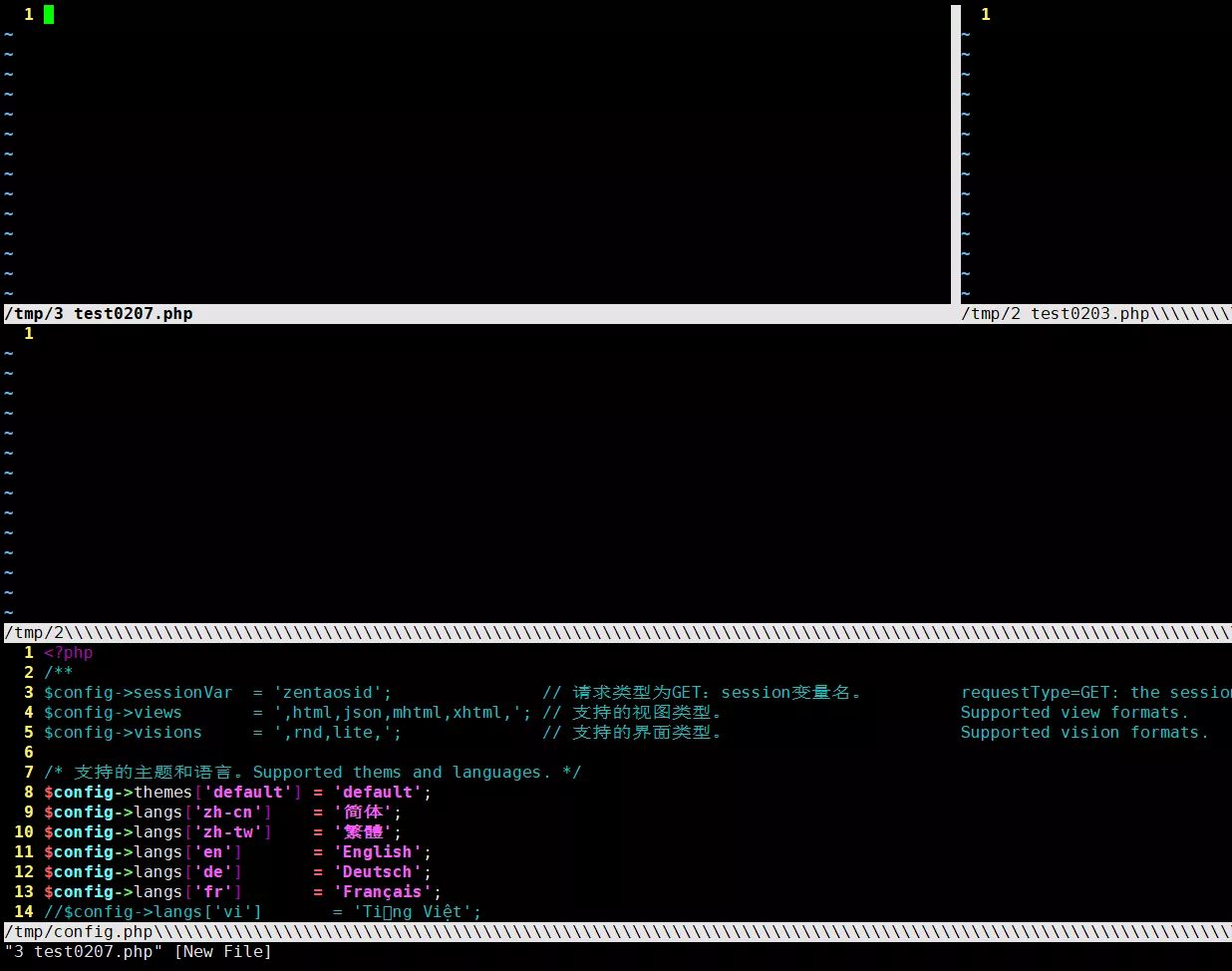Place cursor on the <?php line
The image size is (1232, 971).
pyautogui.click(x=69, y=653)
